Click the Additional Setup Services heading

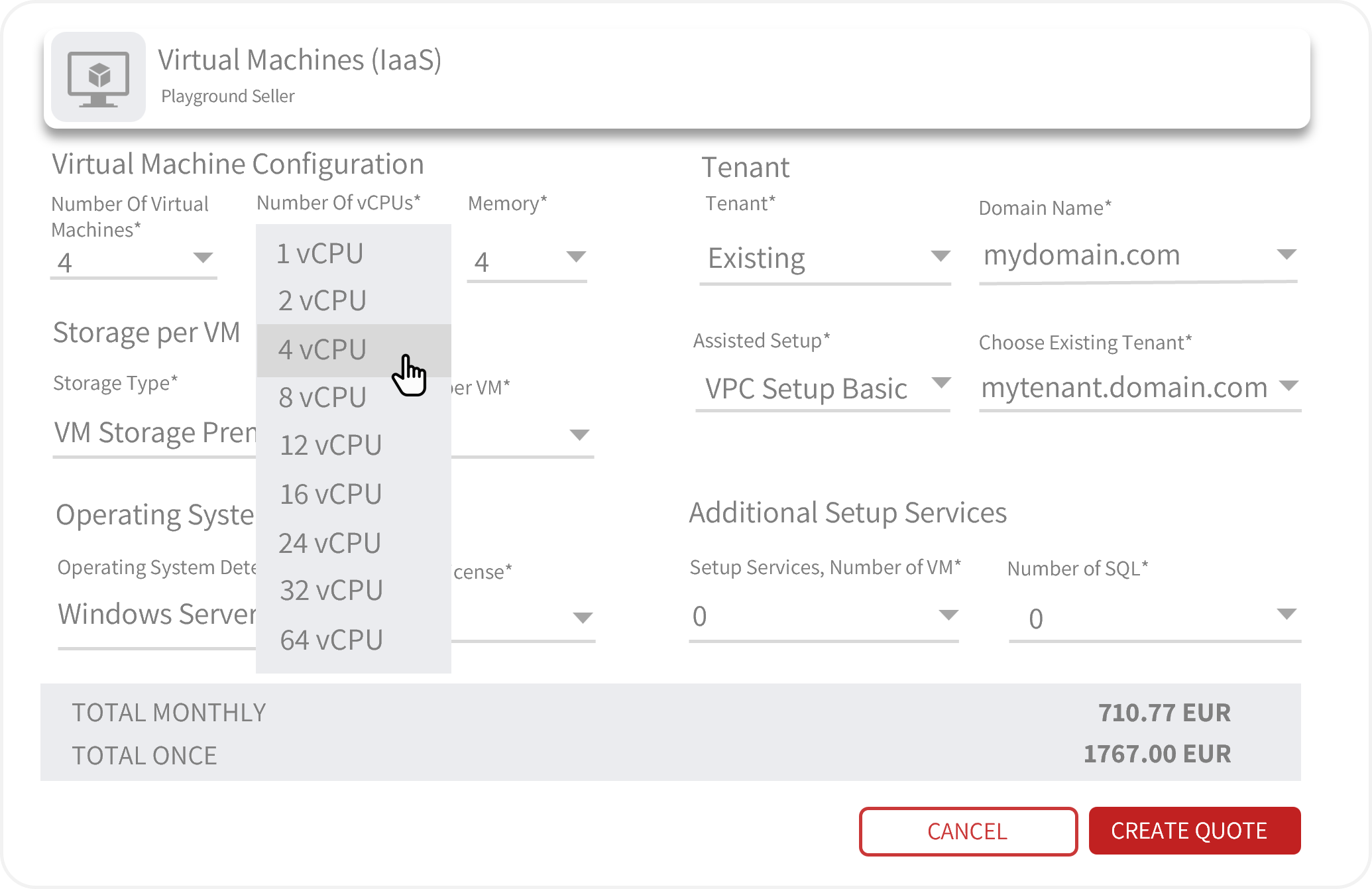pyautogui.click(x=848, y=513)
